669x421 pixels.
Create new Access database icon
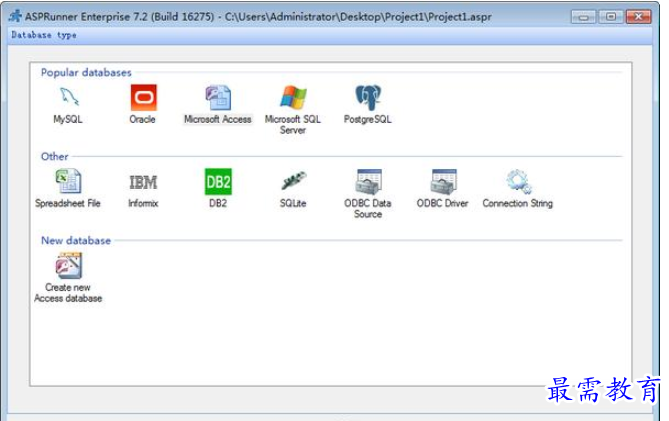(x=68, y=265)
